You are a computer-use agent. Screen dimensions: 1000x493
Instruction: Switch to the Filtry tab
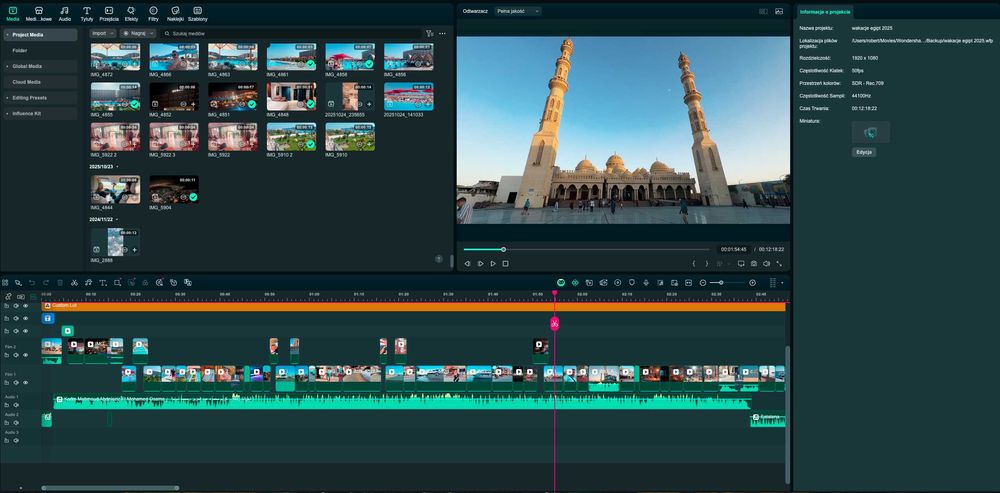[153, 14]
